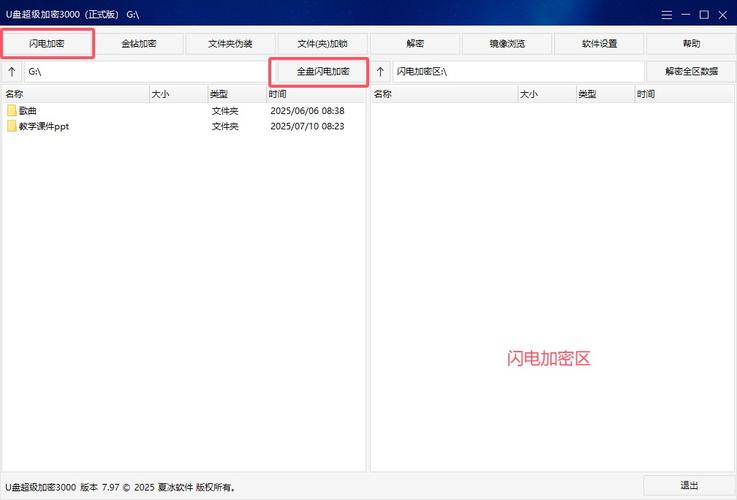This screenshot has width=737, height=500.
Task: Click the 教学课件ppt folder icon
Action: point(12,126)
